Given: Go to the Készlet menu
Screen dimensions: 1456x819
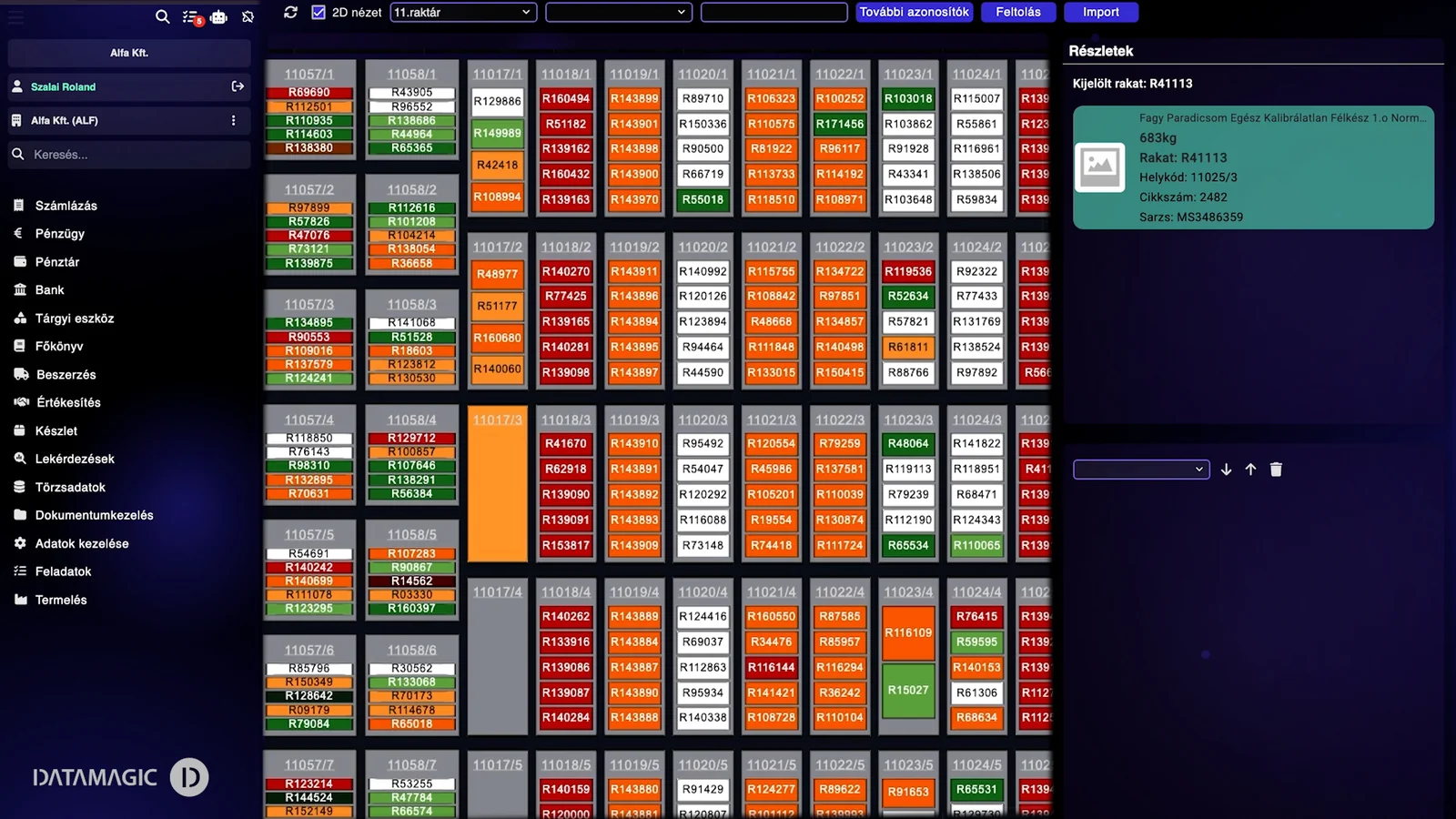Looking at the screenshot, I should click(56, 431).
